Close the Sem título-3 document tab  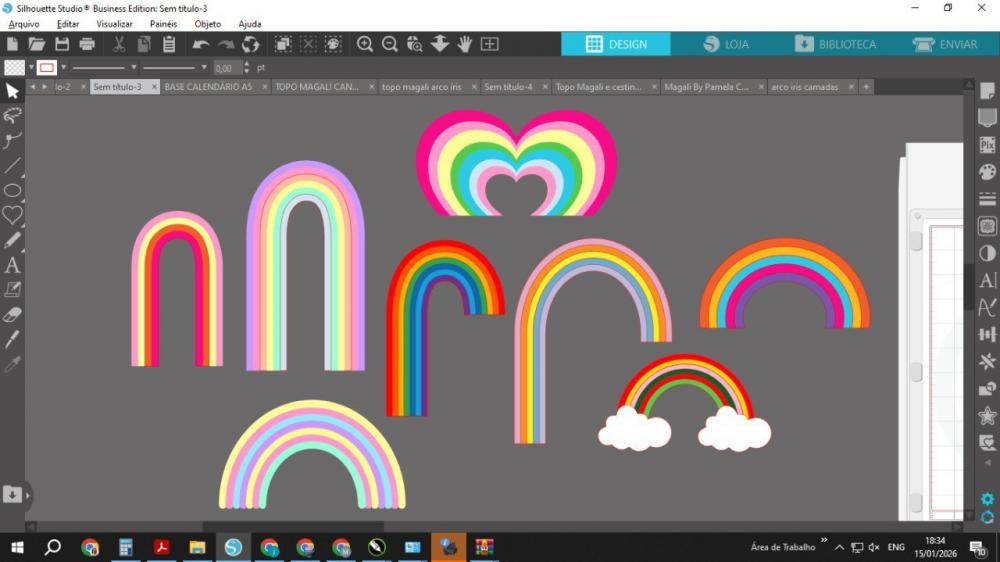pos(154,87)
